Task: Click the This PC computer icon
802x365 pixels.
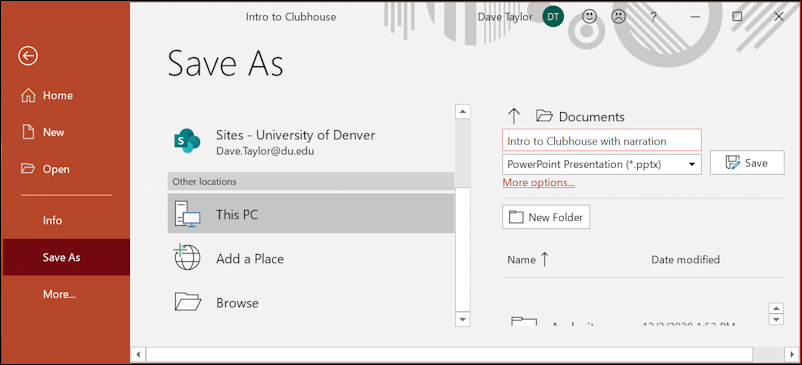Action: [187, 214]
